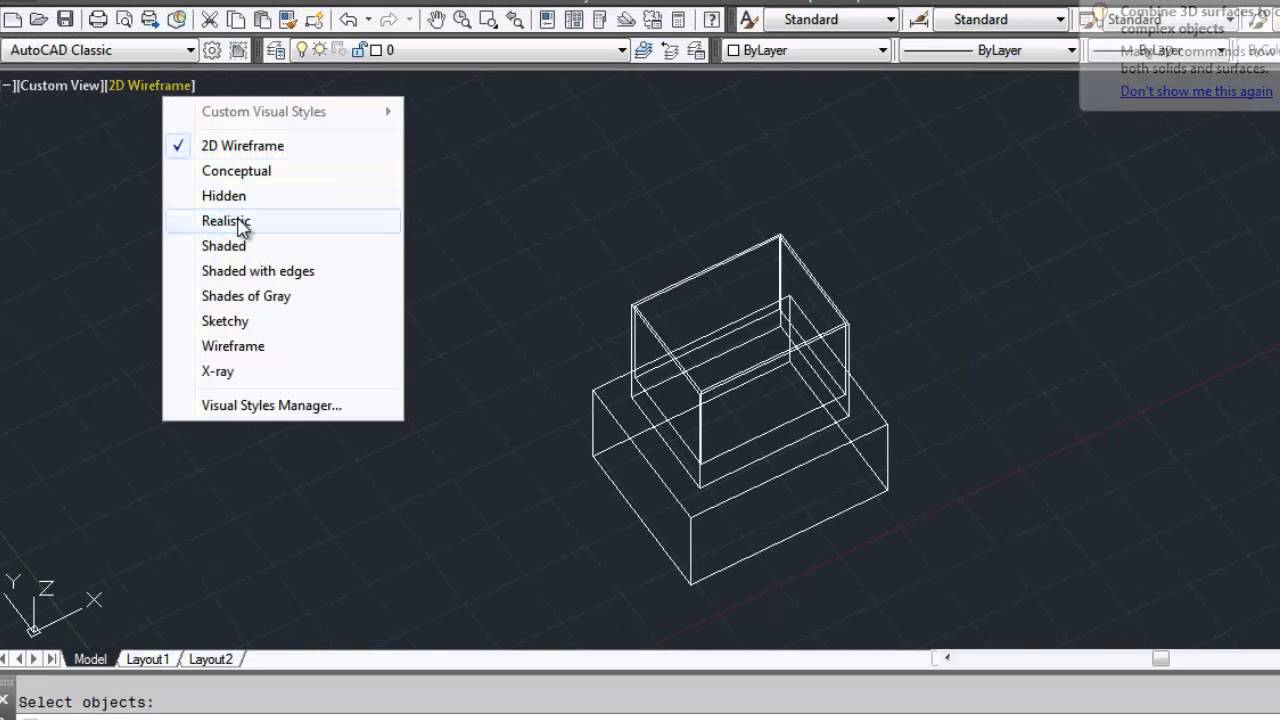
Task: Select Conceptual visual style
Action: (283, 171)
